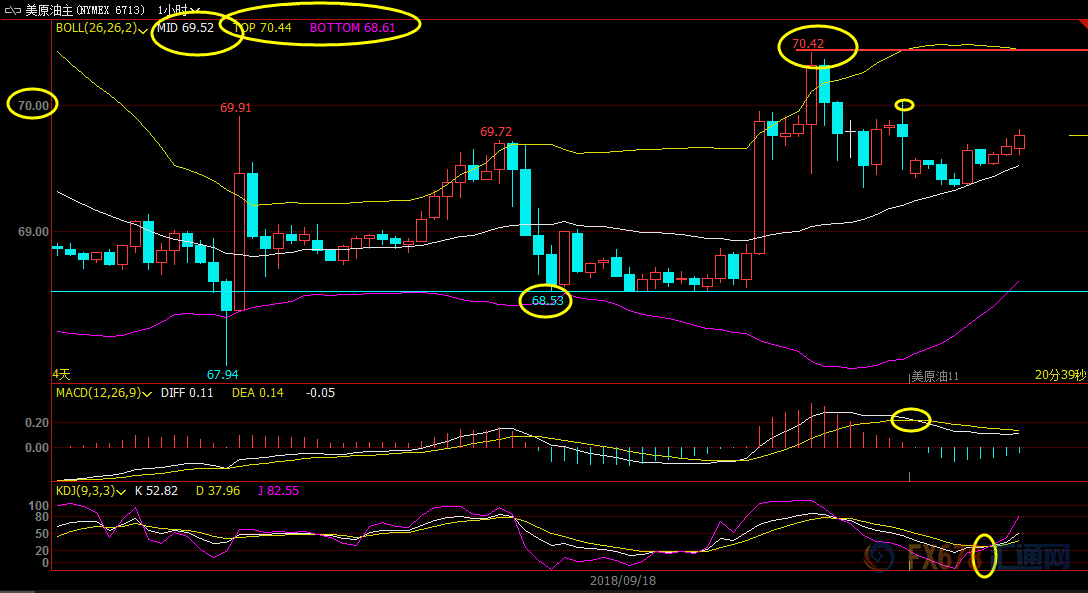Expand the BOLL(26,26,2) indicator dropdown
The height and width of the screenshot is (593, 1088).
click(x=146, y=29)
